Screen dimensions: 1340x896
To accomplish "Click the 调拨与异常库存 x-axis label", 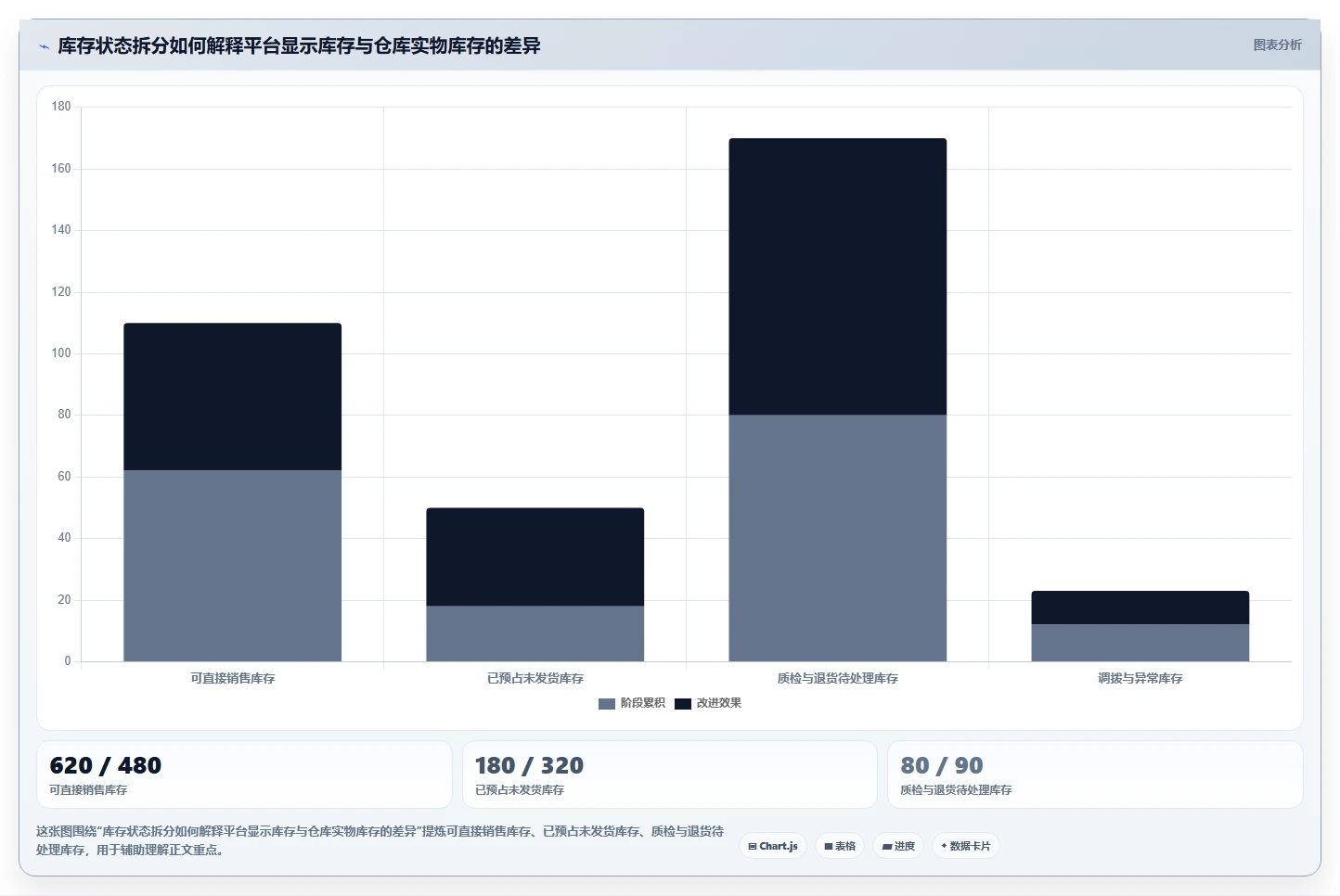I will pos(1140,679).
